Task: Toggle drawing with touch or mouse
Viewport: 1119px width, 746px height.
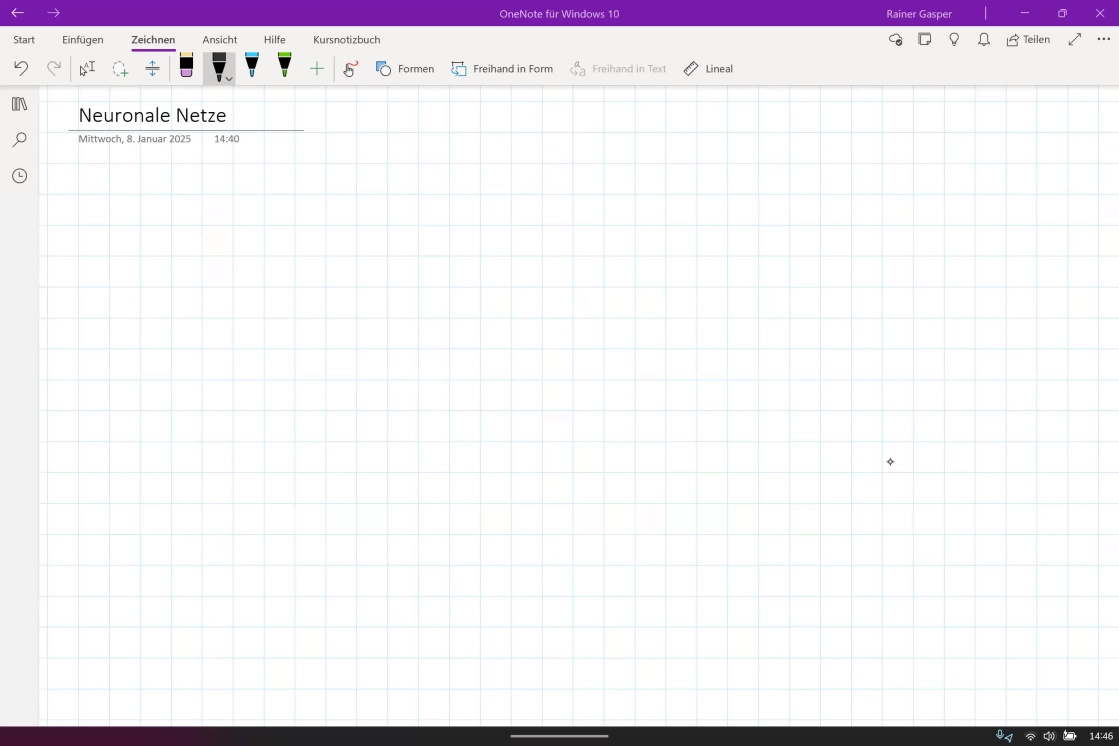Action: pos(350,69)
